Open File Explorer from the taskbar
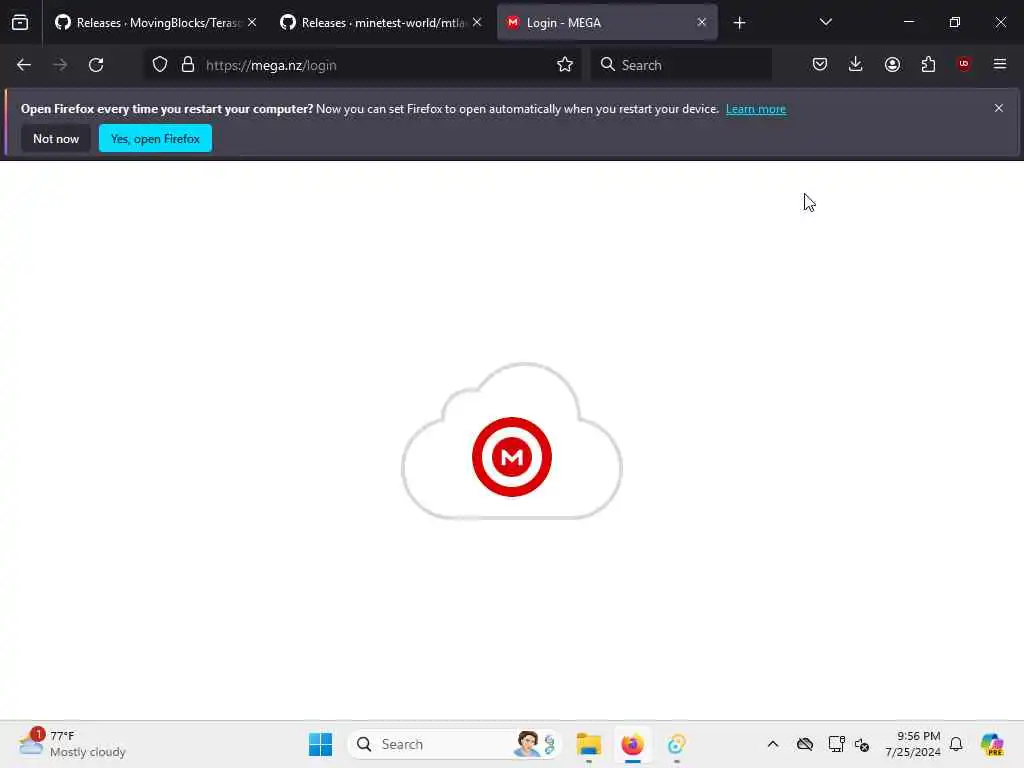 (588, 744)
